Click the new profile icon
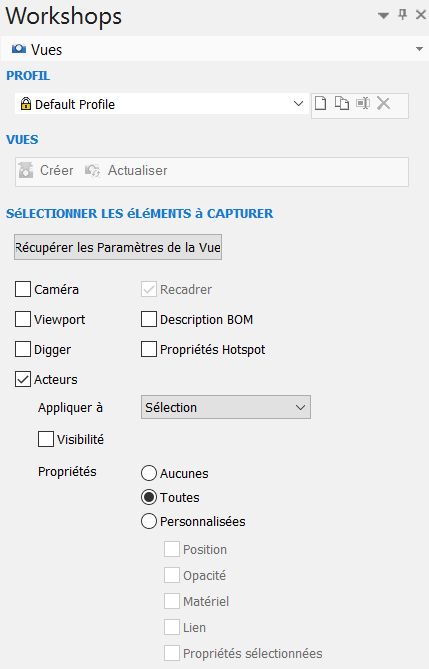This screenshot has height=669, width=429. 321,104
